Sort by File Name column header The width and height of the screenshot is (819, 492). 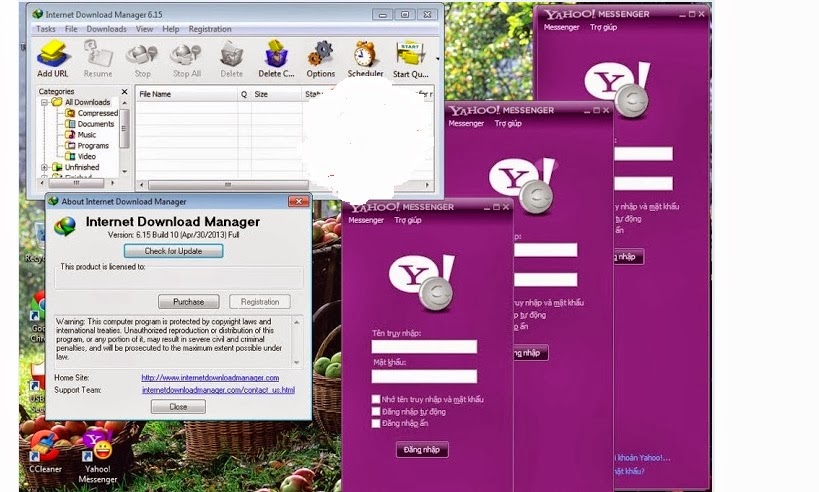point(187,94)
